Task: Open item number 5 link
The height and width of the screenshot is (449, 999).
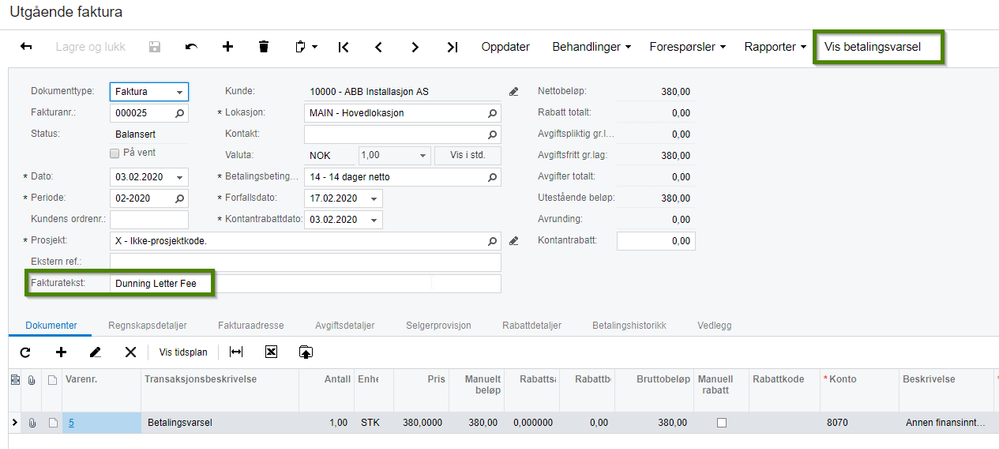Action: pyautogui.click(x=71, y=423)
